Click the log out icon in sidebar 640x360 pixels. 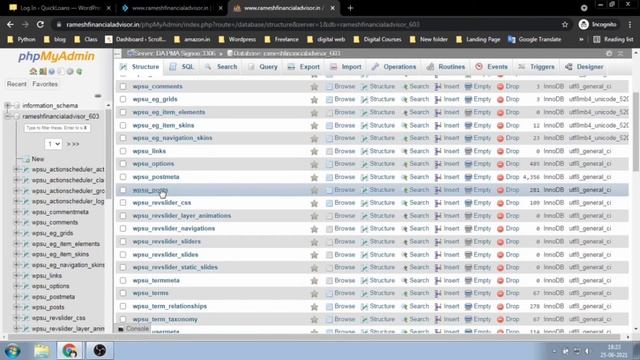[42, 71]
